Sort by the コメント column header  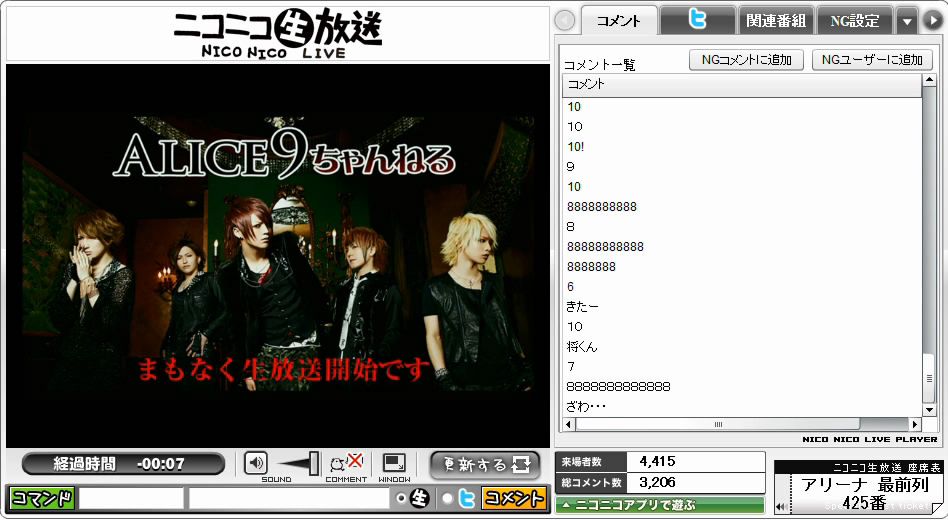[x=742, y=85]
